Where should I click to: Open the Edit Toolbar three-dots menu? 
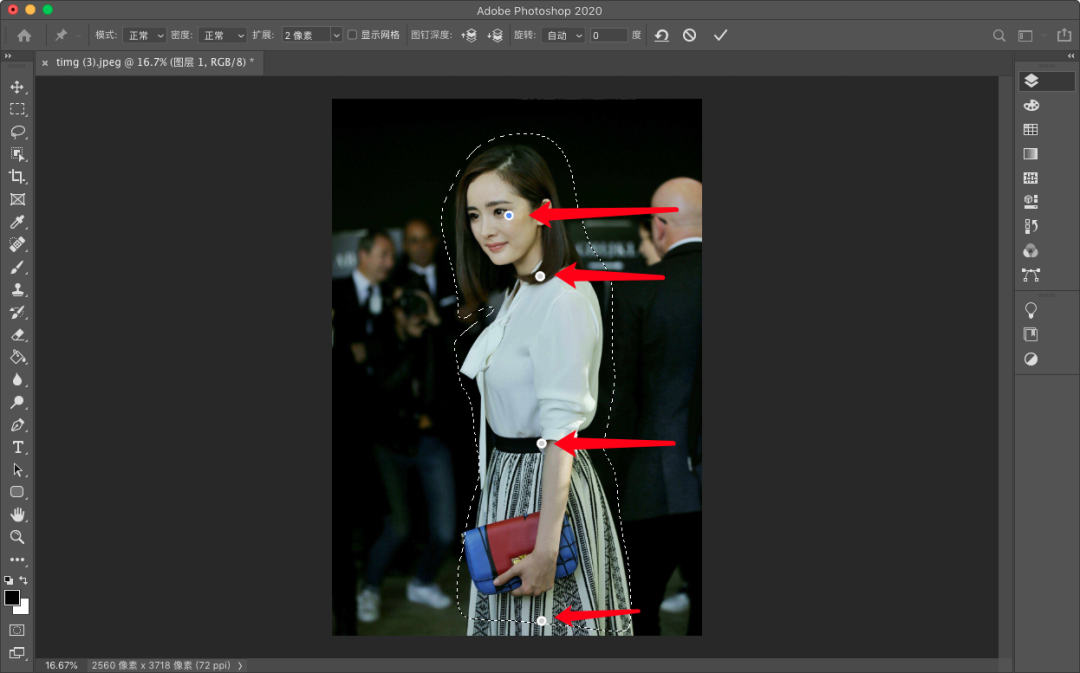pos(17,560)
